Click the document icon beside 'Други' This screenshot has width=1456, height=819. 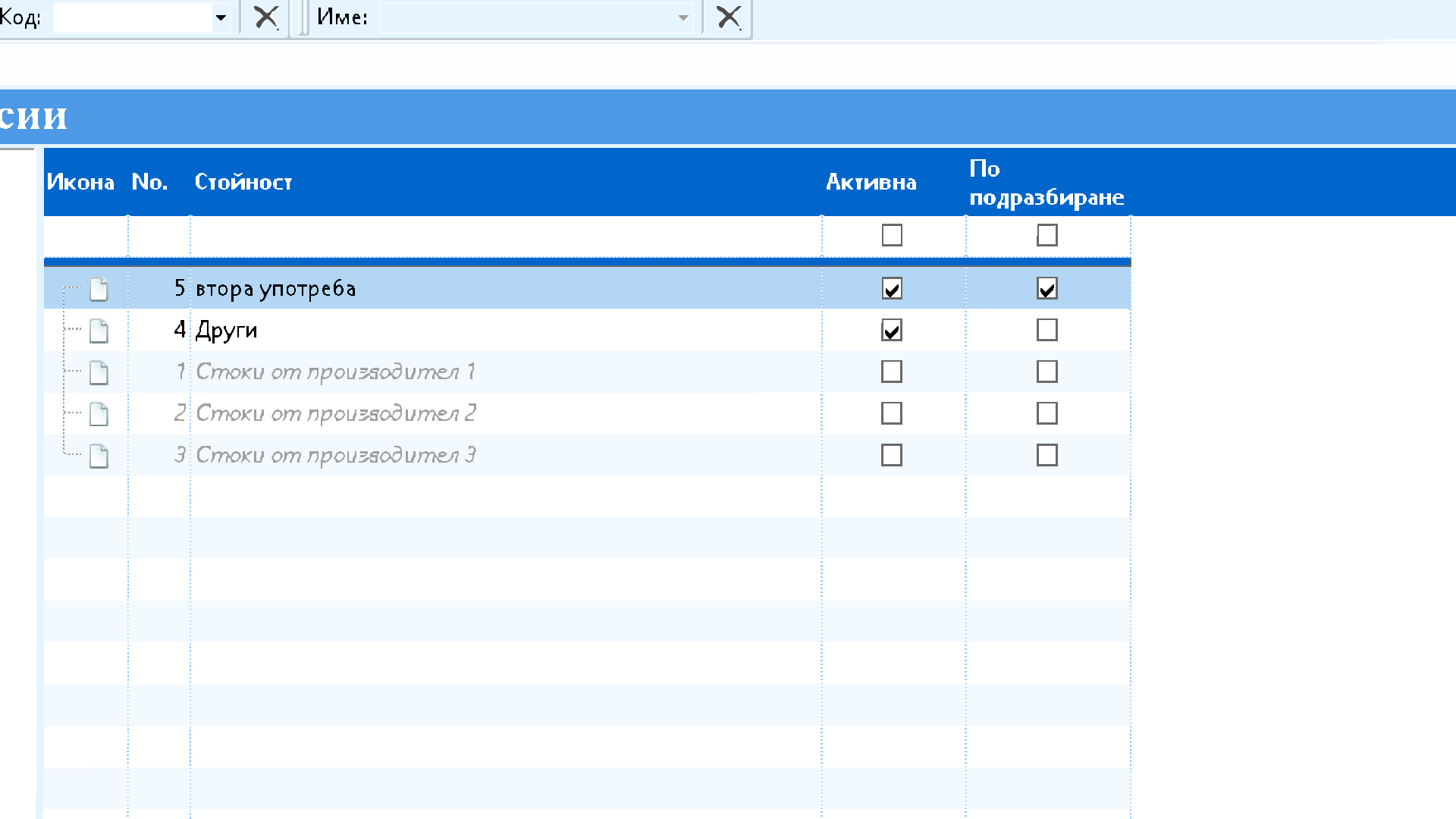(x=99, y=331)
